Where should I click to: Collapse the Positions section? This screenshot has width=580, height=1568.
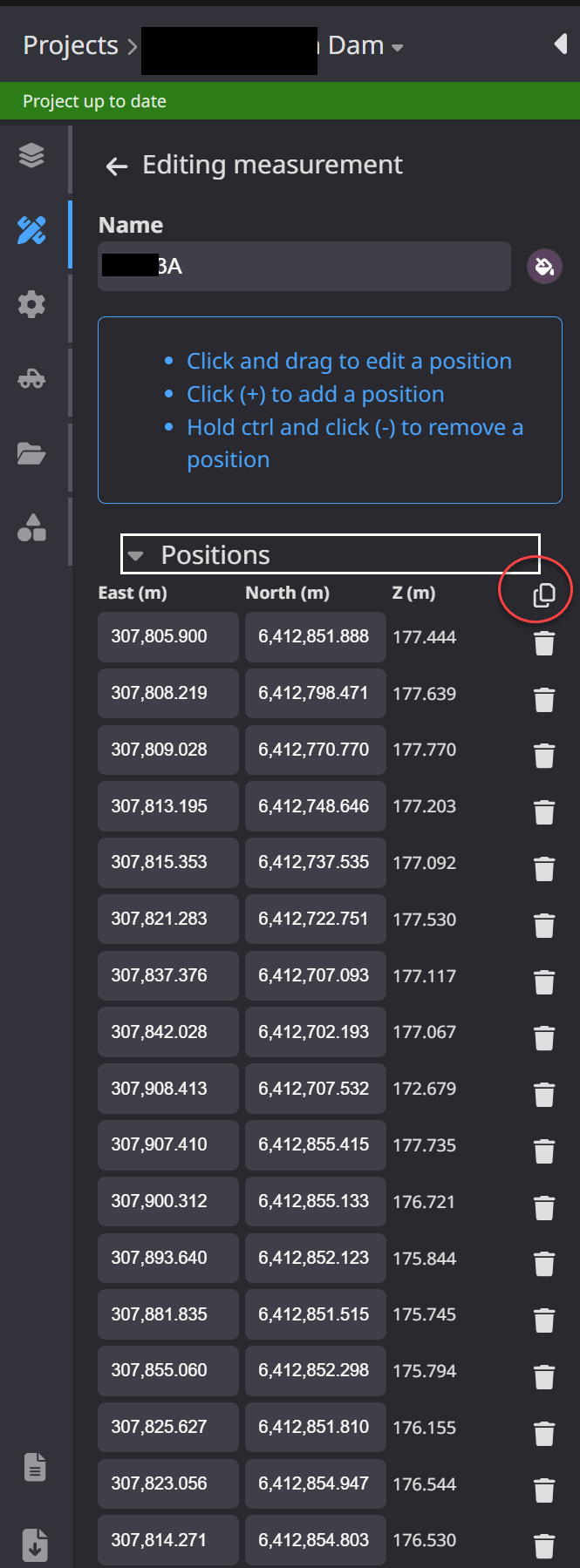click(330, 554)
